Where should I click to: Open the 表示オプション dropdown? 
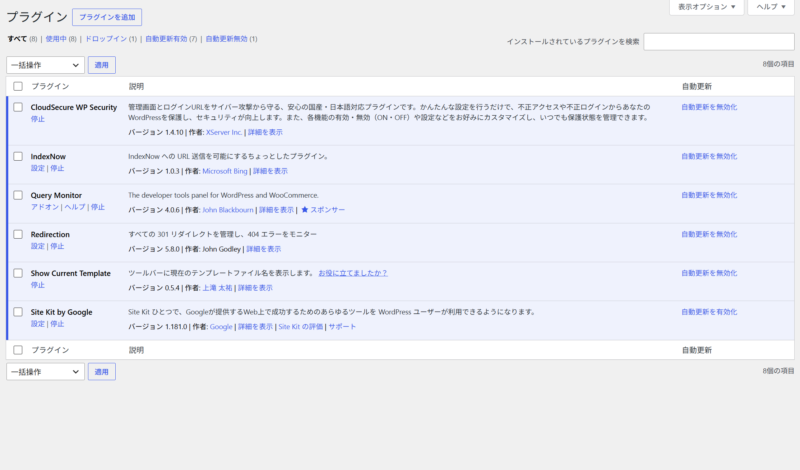(x=707, y=7)
